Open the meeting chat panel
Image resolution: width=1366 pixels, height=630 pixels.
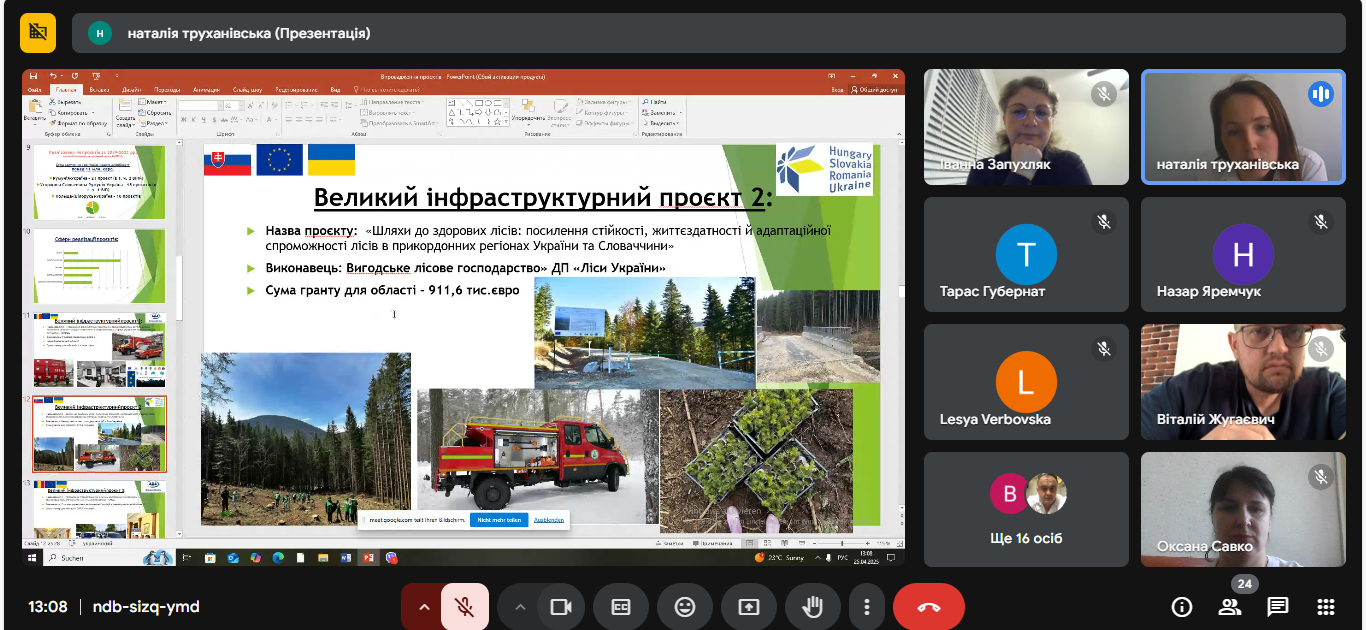(x=1278, y=607)
